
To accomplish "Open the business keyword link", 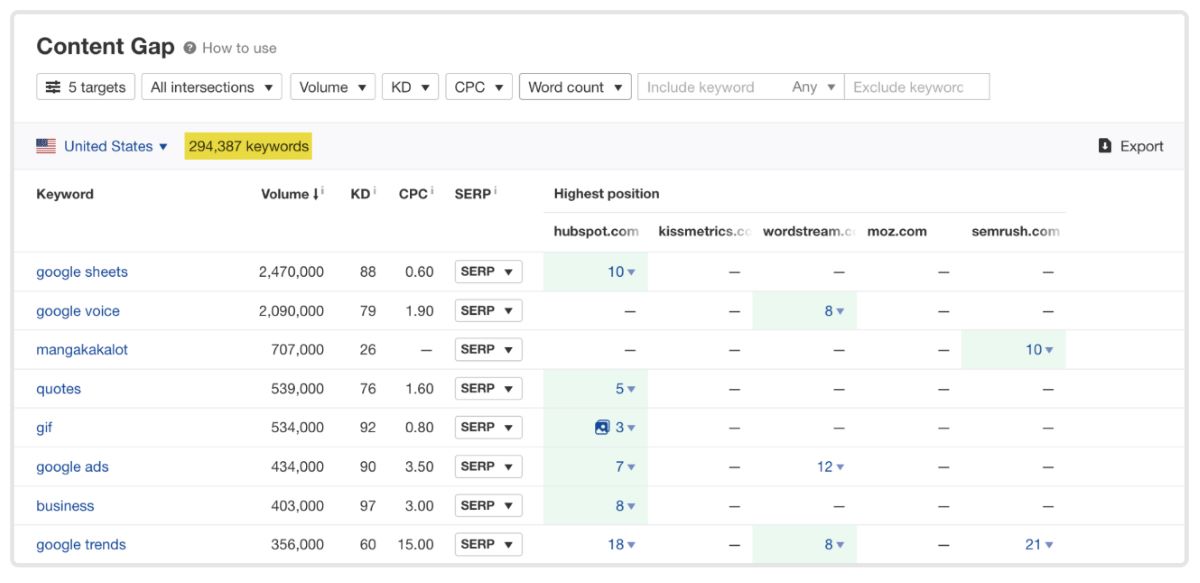I will click(x=65, y=506).
